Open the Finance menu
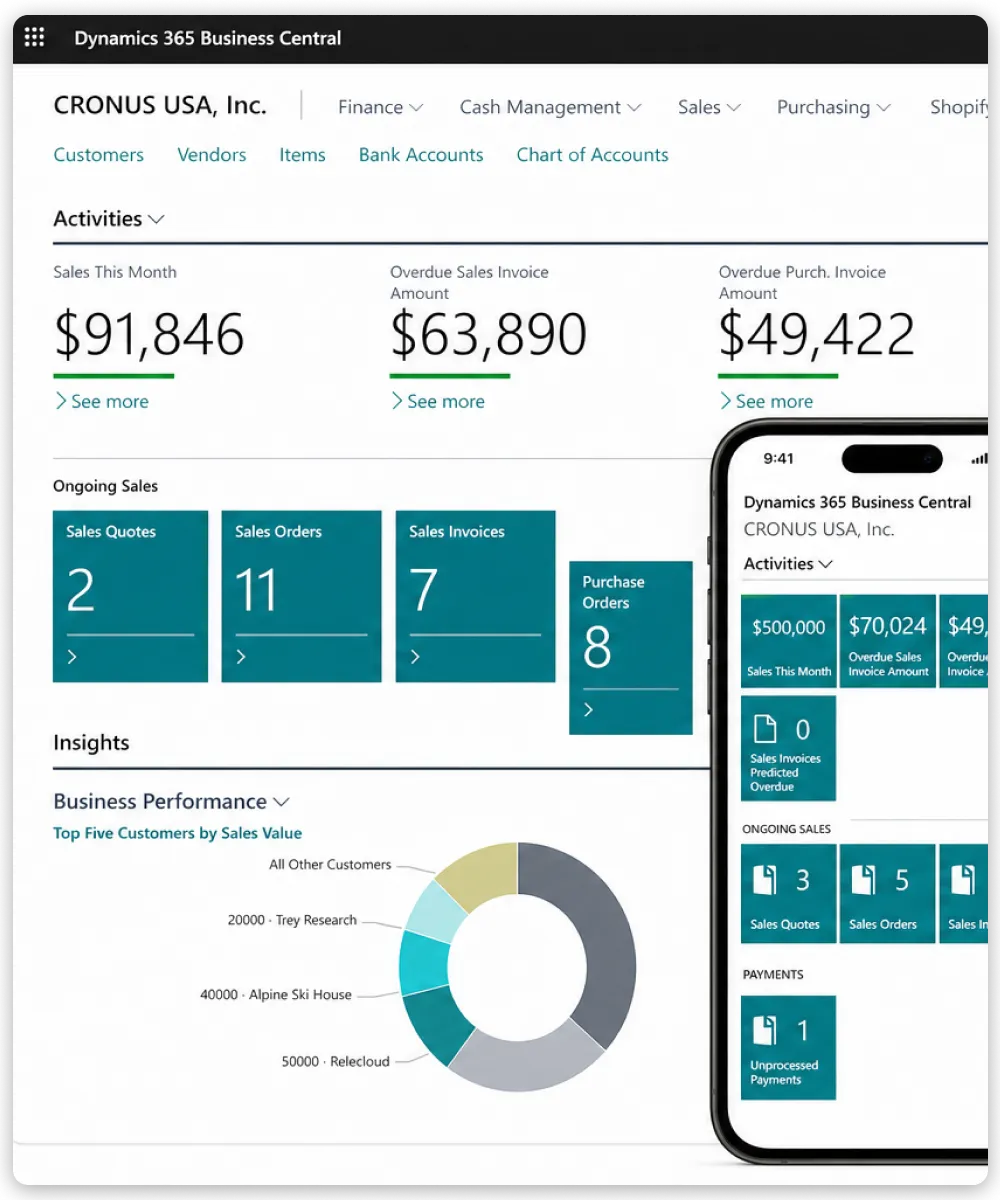 (x=380, y=107)
